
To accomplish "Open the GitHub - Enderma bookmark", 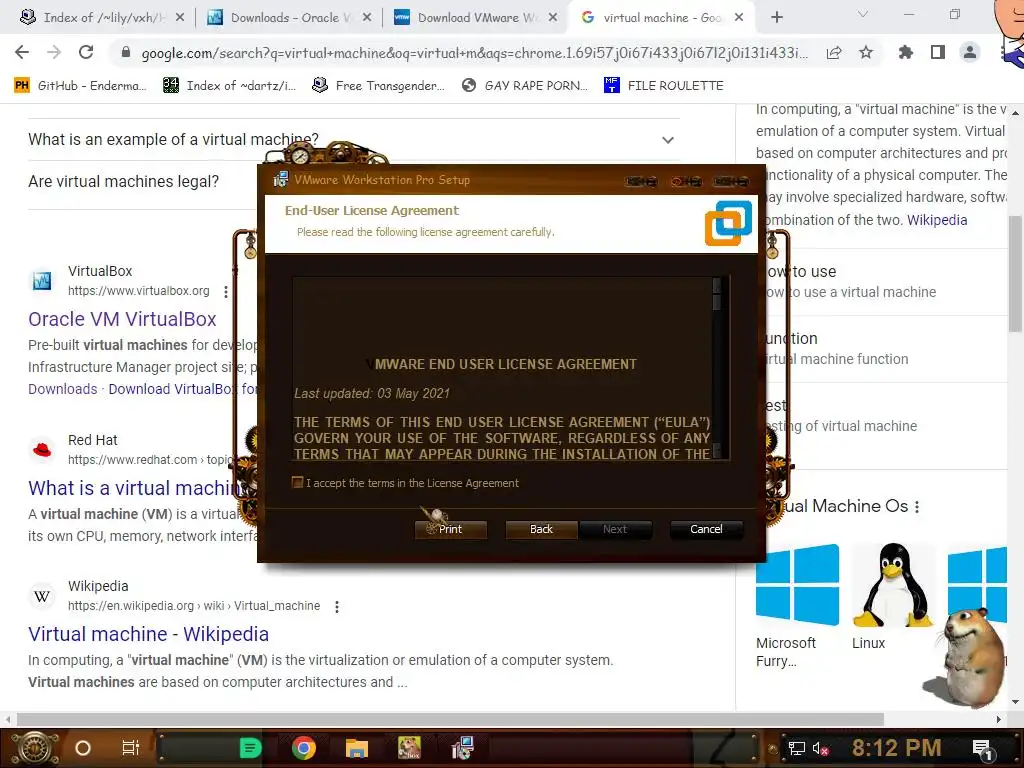I will (x=80, y=86).
